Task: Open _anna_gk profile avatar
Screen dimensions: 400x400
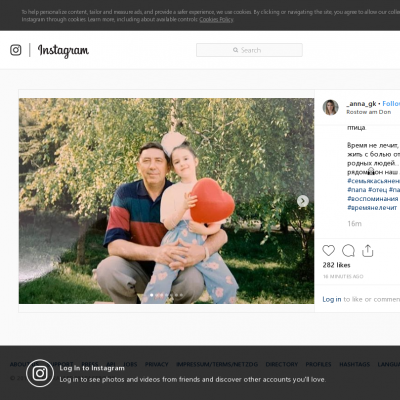Action: click(330, 107)
